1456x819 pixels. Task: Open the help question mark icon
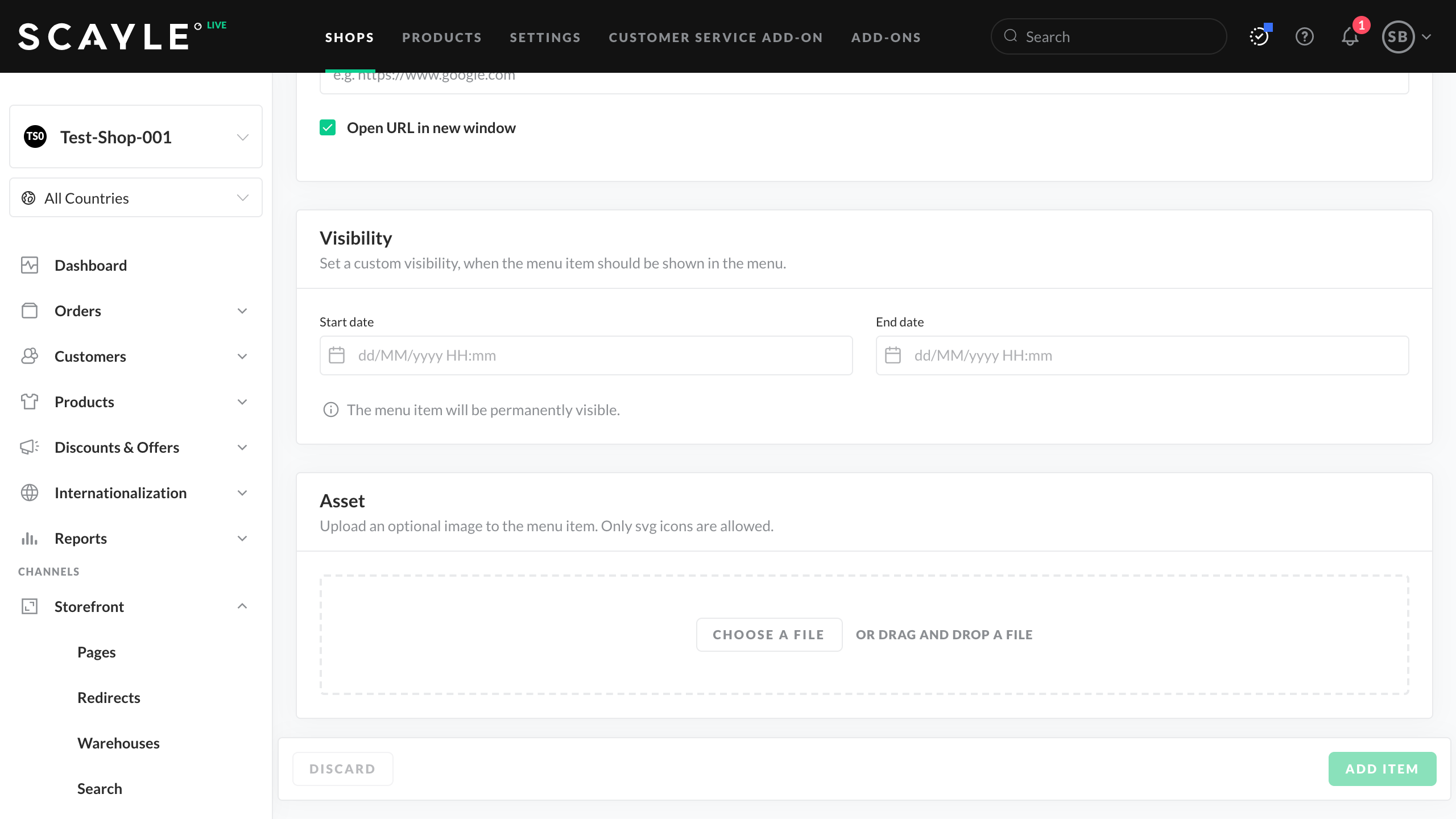[1304, 37]
